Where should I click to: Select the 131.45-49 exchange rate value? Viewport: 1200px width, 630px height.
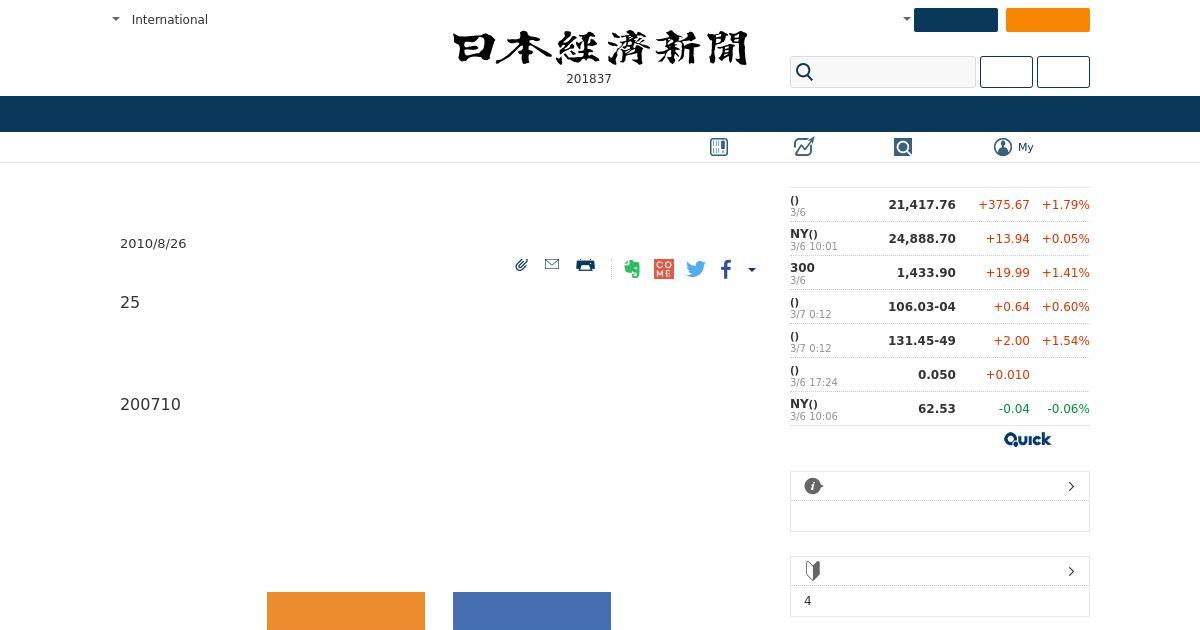[922, 341]
